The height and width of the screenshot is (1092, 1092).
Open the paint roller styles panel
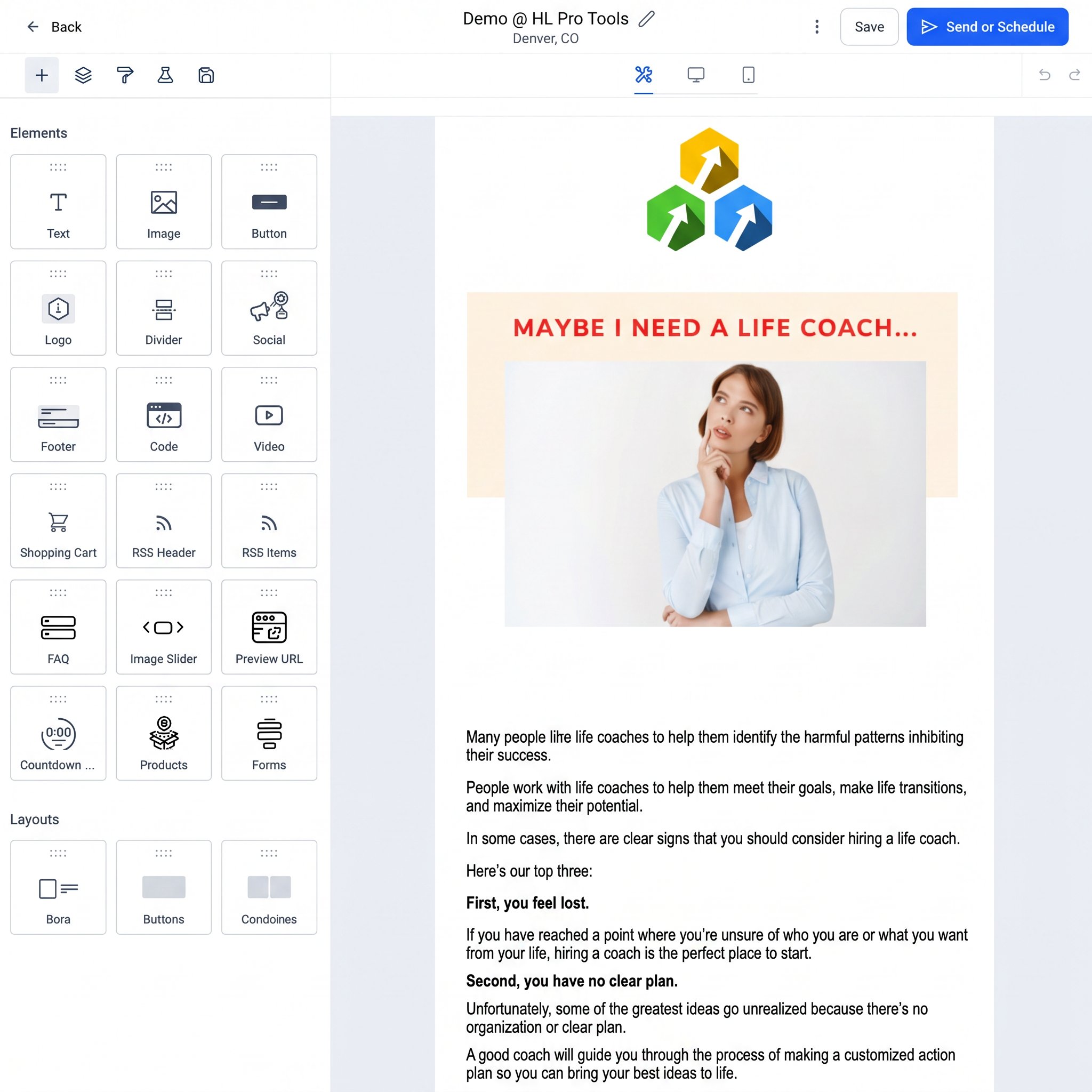[x=125, y=75]
